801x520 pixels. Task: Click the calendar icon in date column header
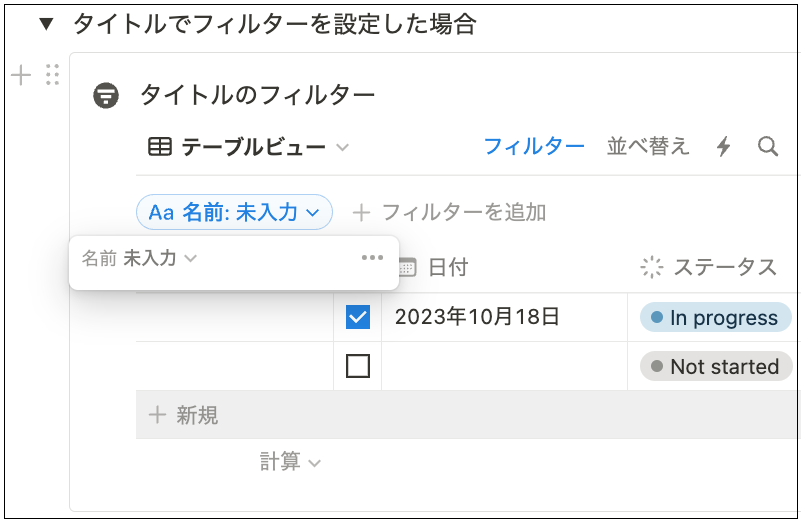click(x=406, y=267)
